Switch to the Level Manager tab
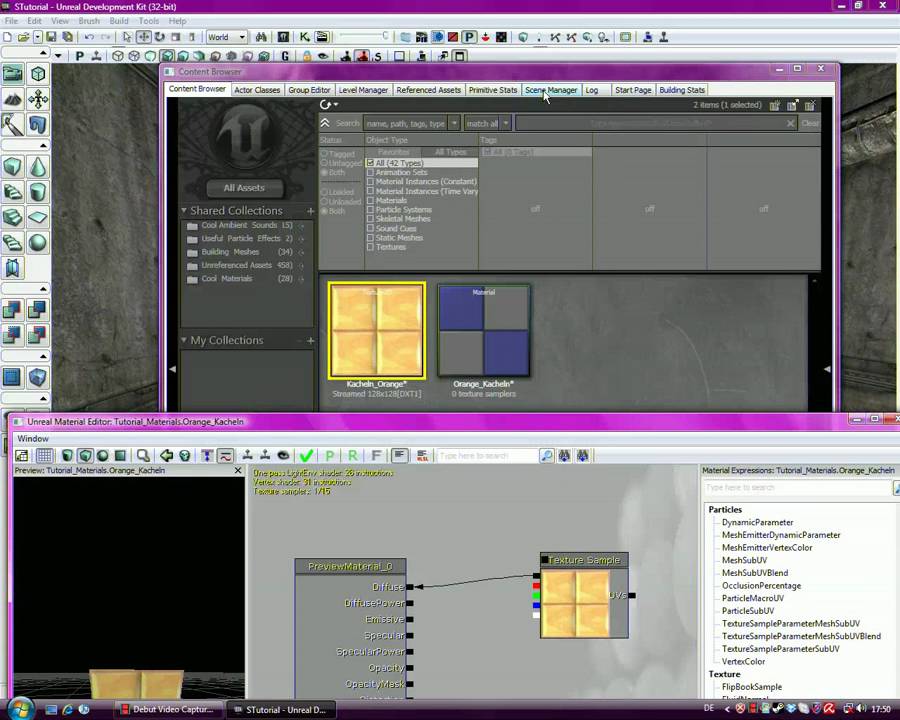 (x=363, y=90)
